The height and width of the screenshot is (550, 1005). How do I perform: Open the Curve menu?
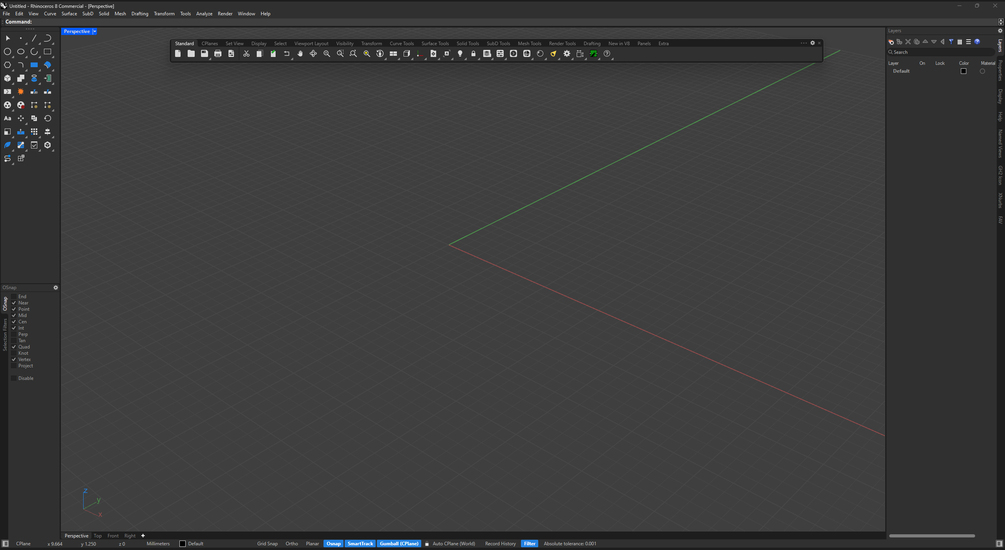click(x=50, y=13)
